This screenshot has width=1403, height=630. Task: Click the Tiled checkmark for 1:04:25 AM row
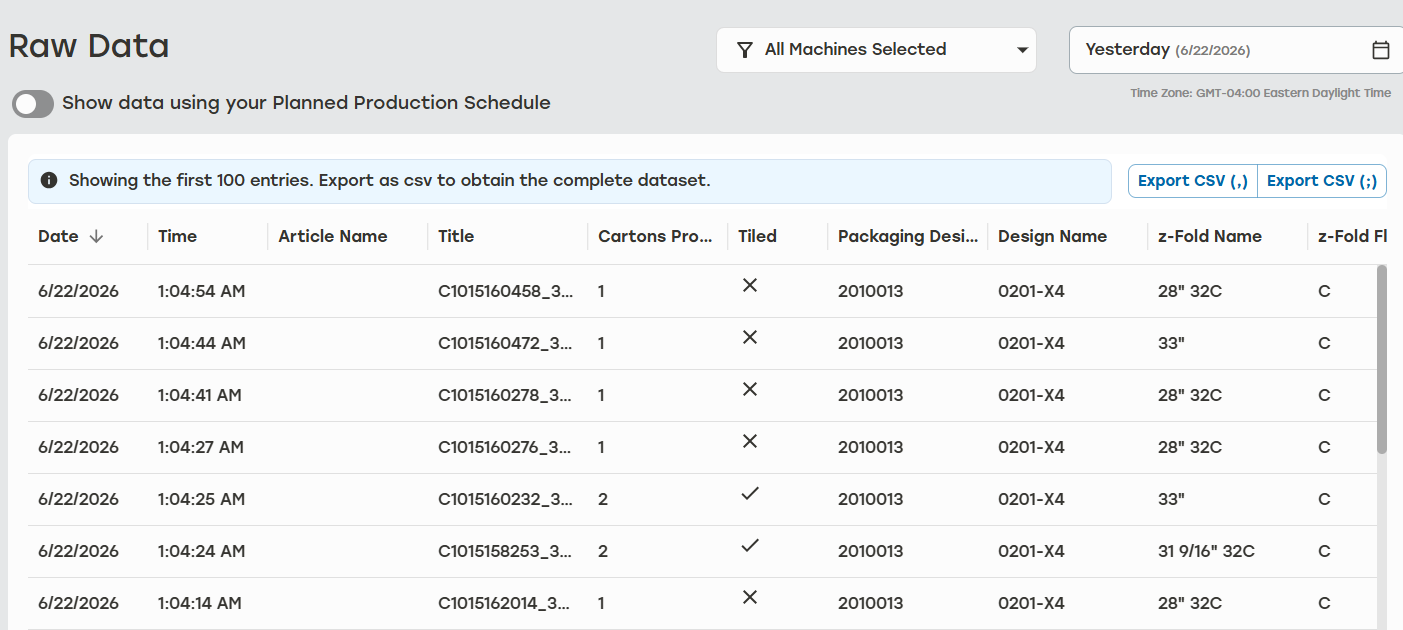tap(750, 493)
